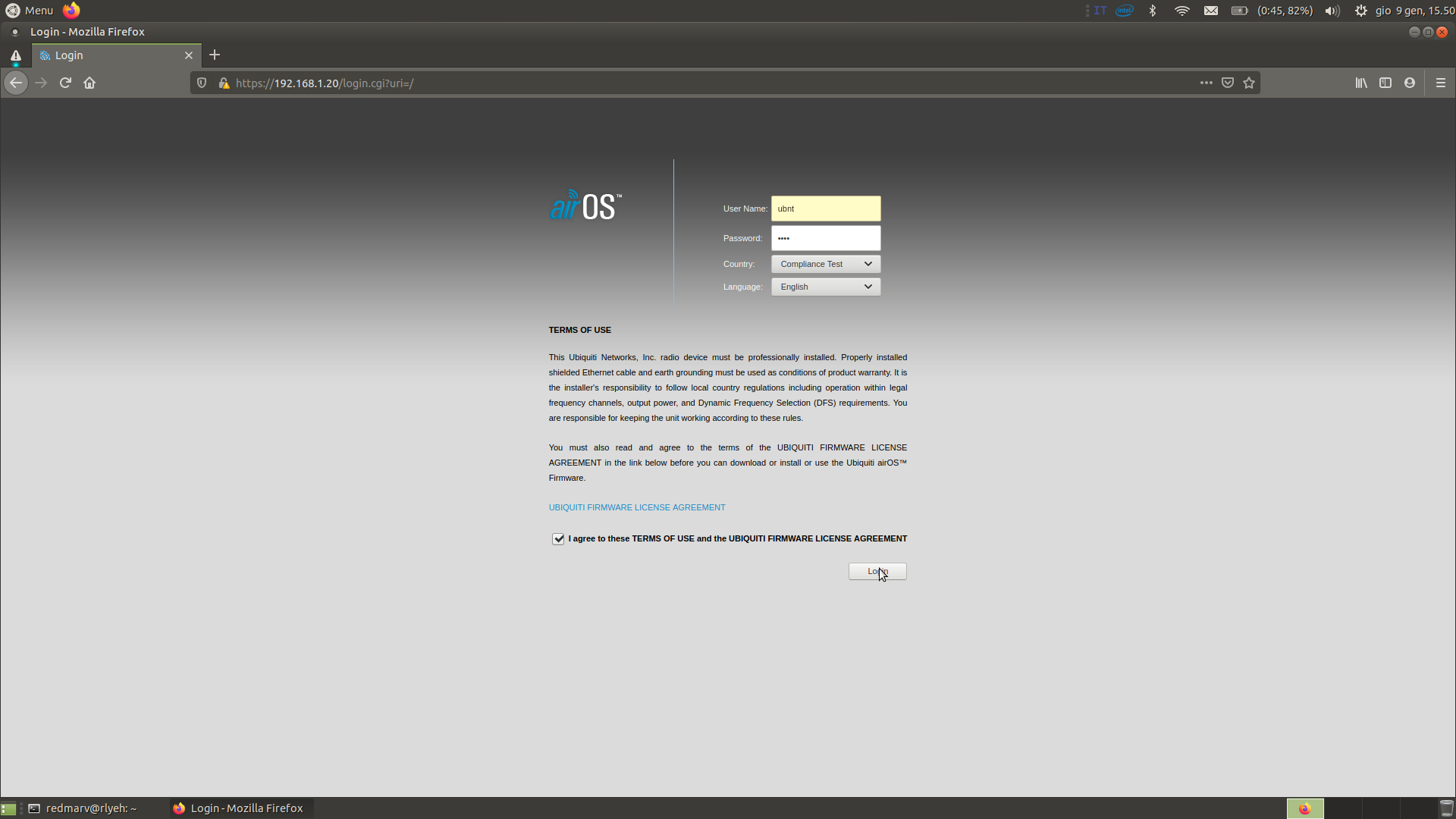Image resolution: width=1456 pixels, height=819 pixels.
Task: Select the Login browser tab
Action: pyautogui.click(x=117, y=55)
